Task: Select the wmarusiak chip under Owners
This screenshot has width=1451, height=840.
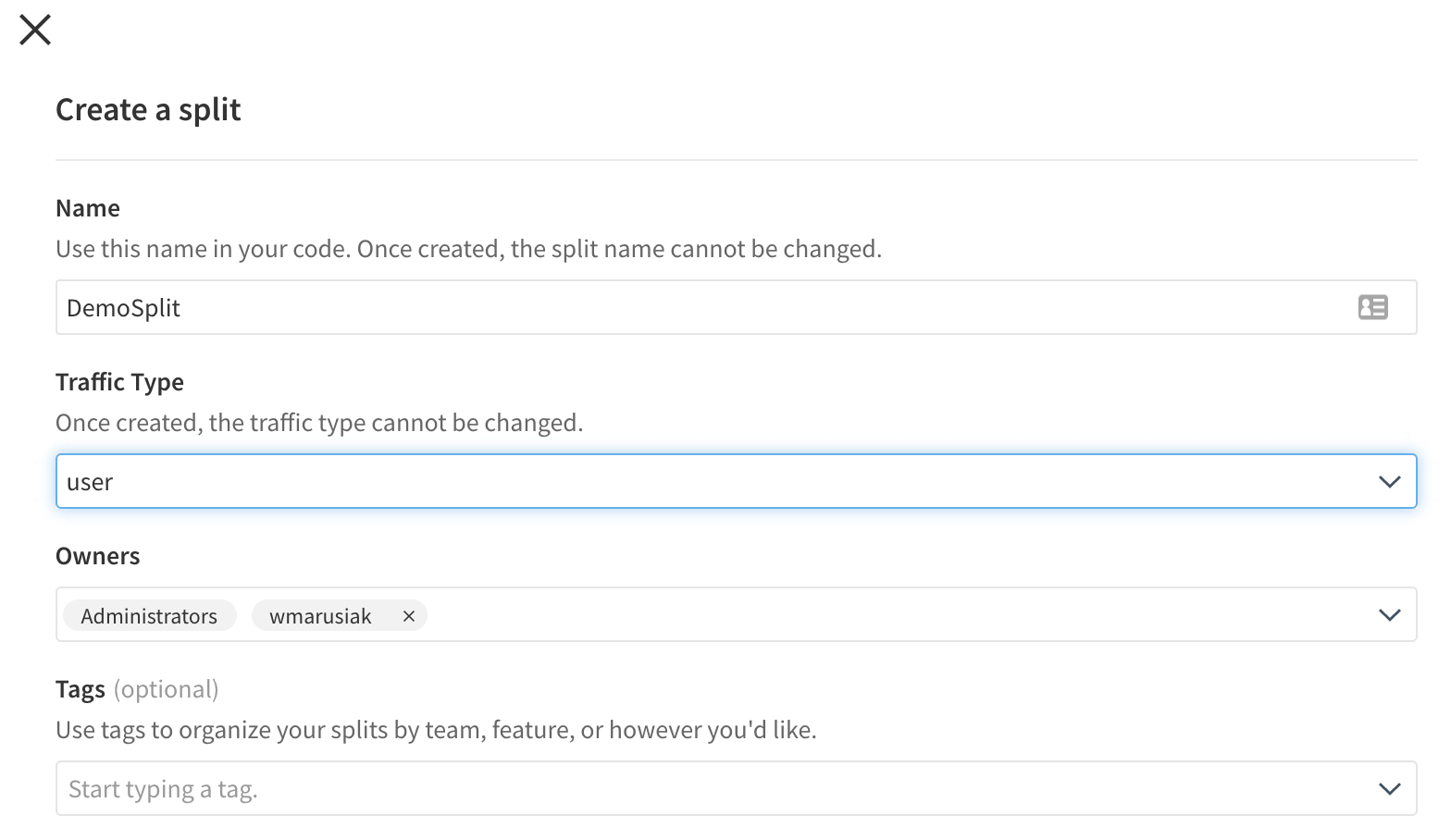Action: pos(319,615)
